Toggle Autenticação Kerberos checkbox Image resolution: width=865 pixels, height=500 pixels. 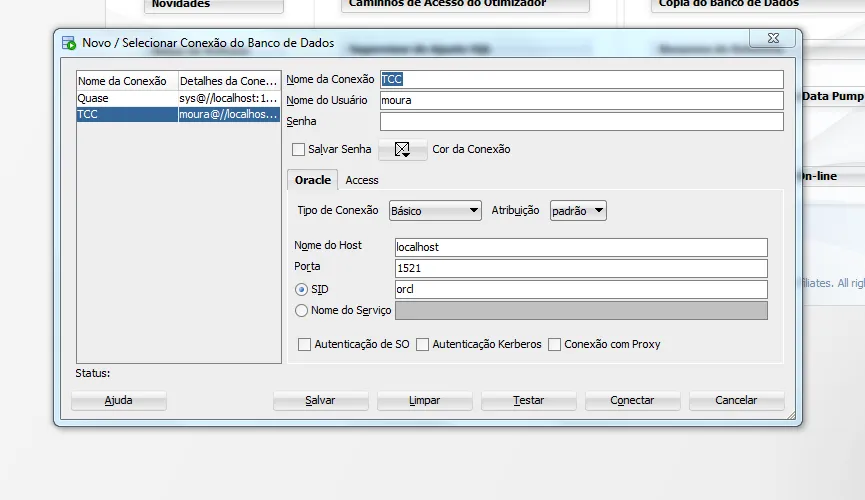422,344
